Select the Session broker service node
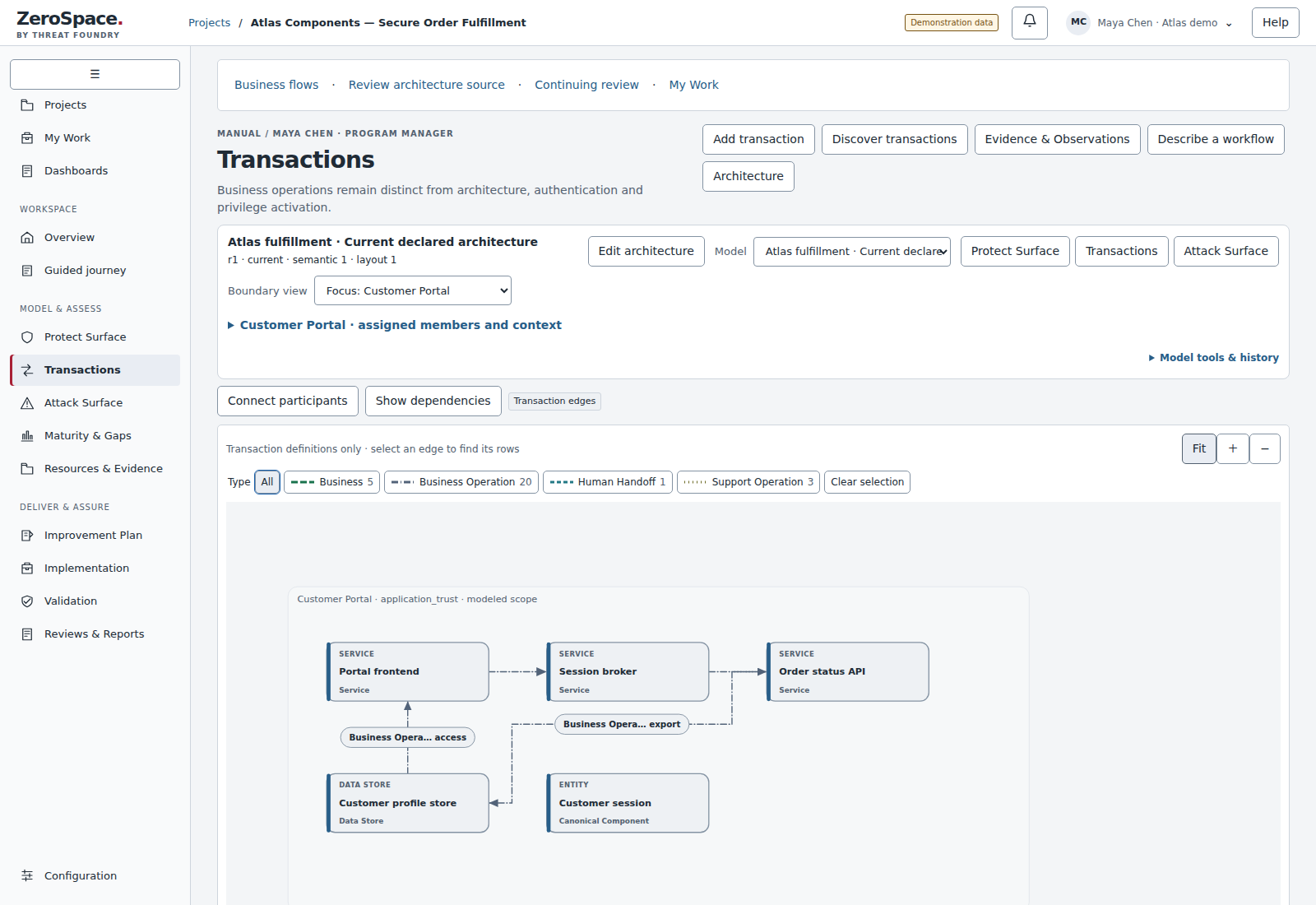The height and width of the screenshot is (905, 1316). coord(628,672)
